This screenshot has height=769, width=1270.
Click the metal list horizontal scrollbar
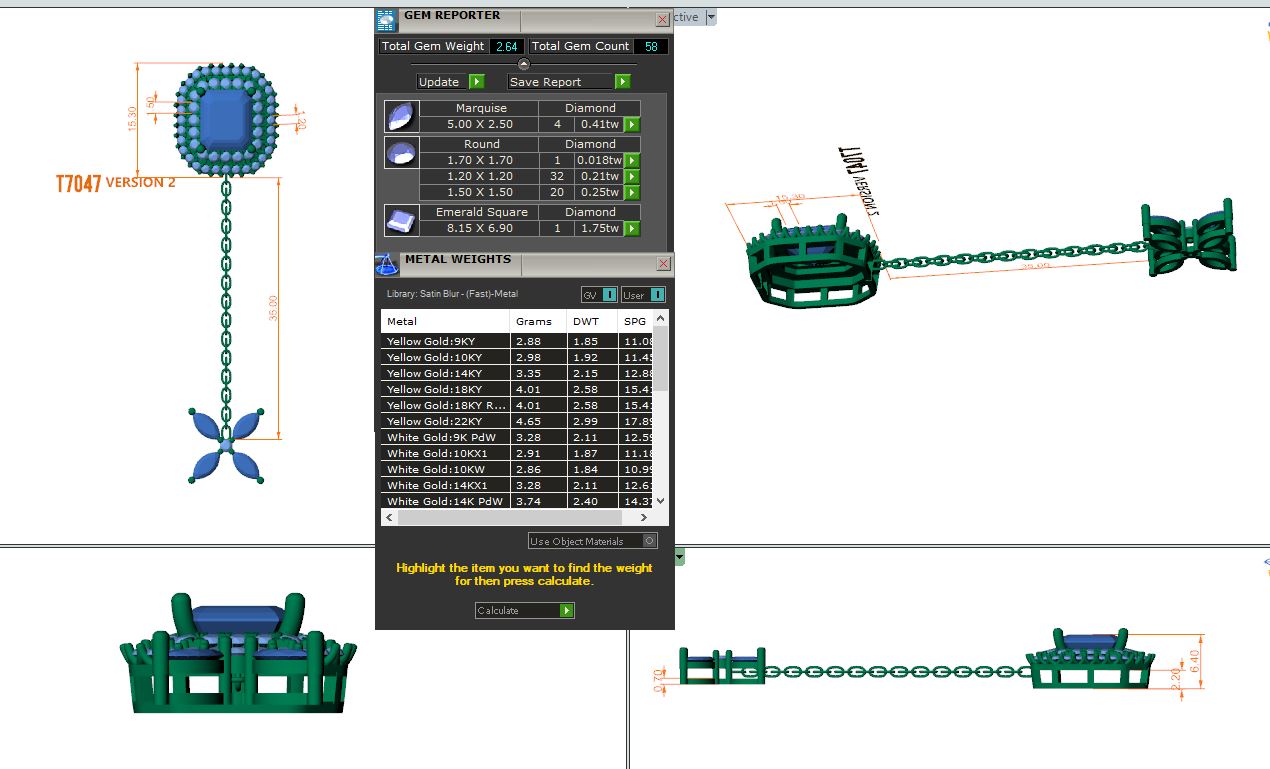[x=518, y=518]
